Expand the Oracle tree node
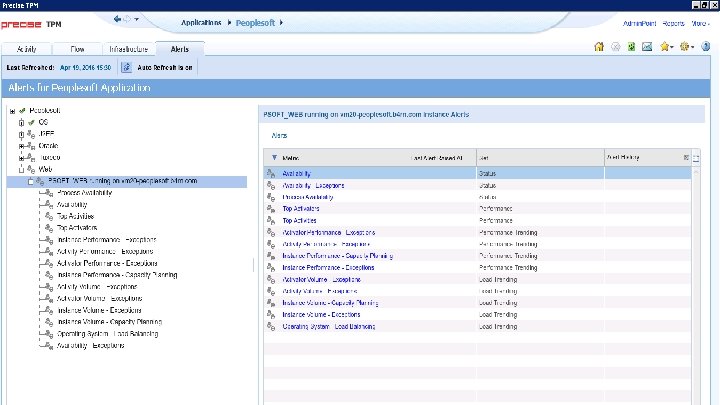720x405 pixels. click(x=21, y=146)
